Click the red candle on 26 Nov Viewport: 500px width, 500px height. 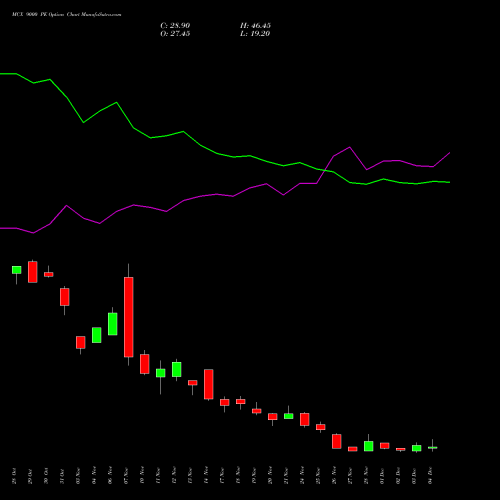click(337, 441)
